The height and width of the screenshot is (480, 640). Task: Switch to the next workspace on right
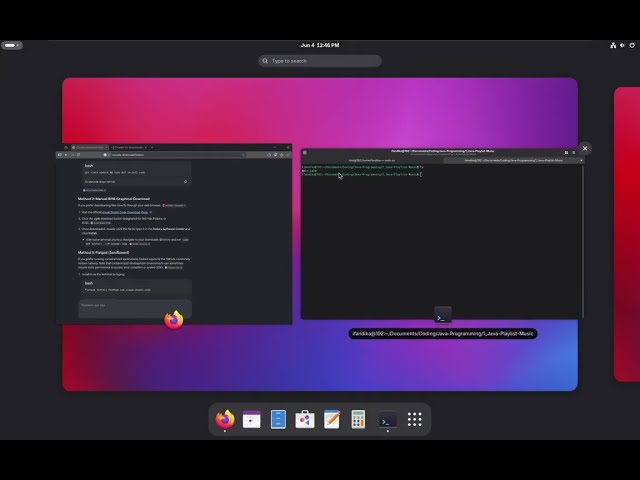tap(627, 234)
